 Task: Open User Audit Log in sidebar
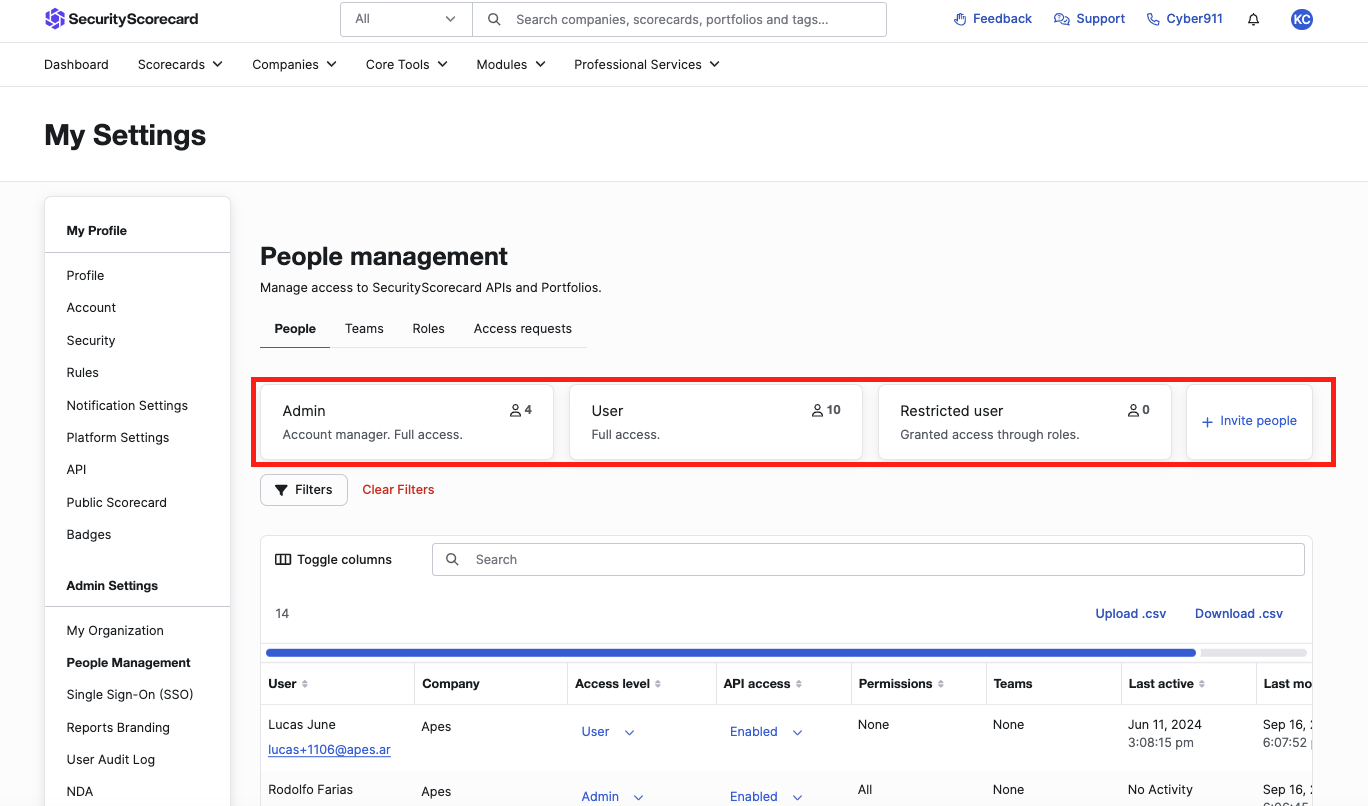(110, 760)
